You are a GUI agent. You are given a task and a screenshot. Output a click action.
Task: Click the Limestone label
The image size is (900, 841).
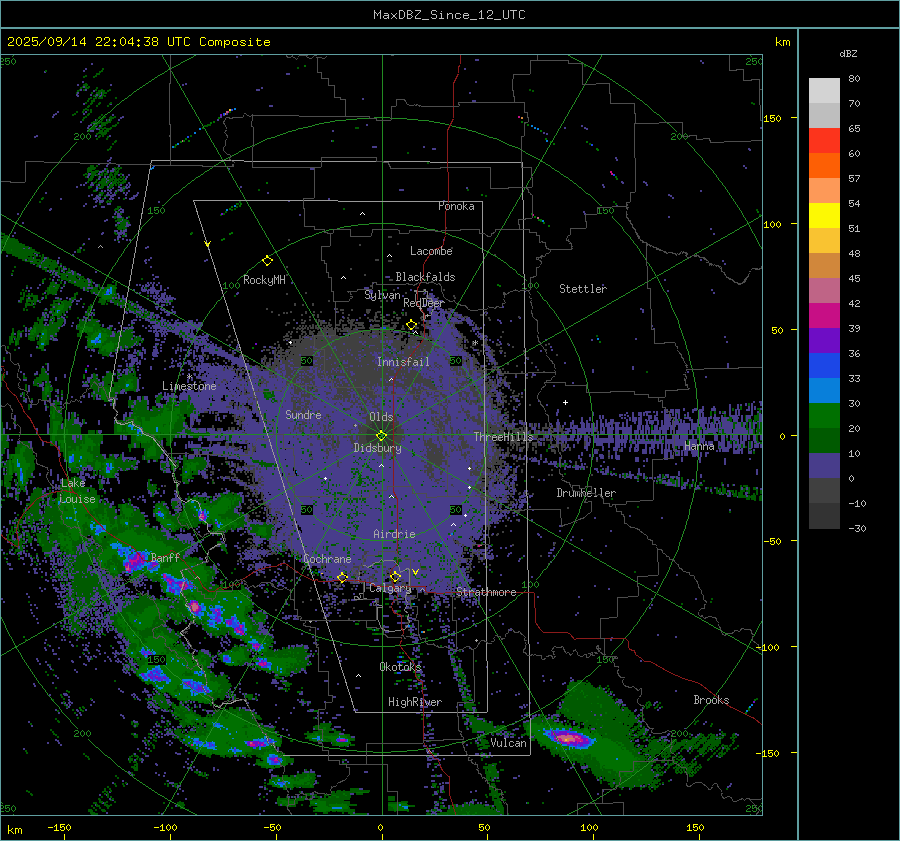pyautogui.click(x=189, y=386)
